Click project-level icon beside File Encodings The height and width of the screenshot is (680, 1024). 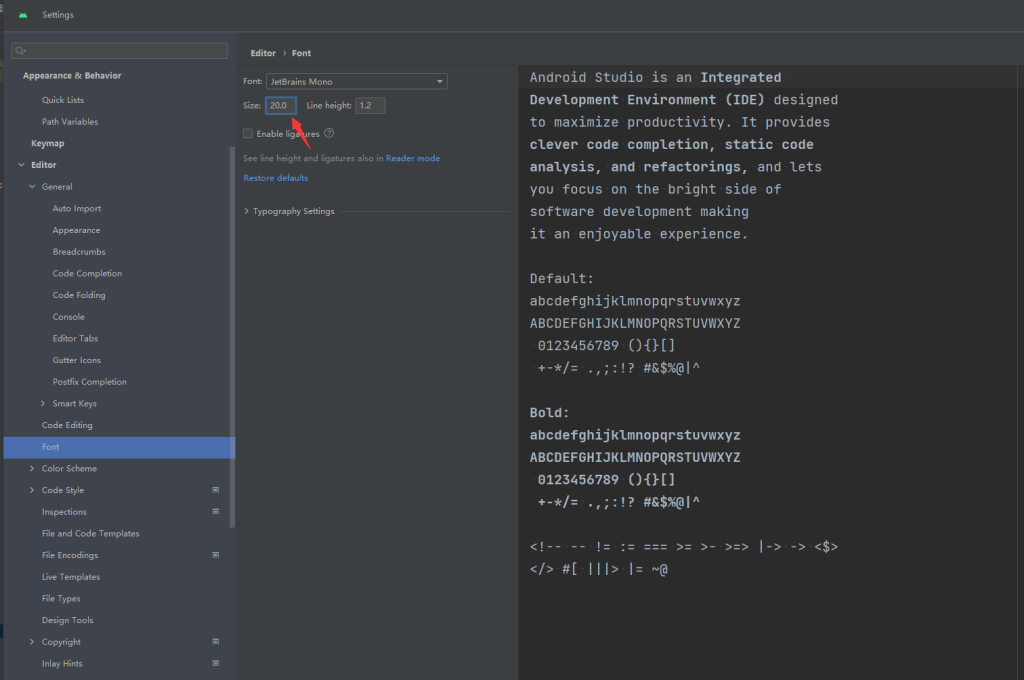(216, 555)
